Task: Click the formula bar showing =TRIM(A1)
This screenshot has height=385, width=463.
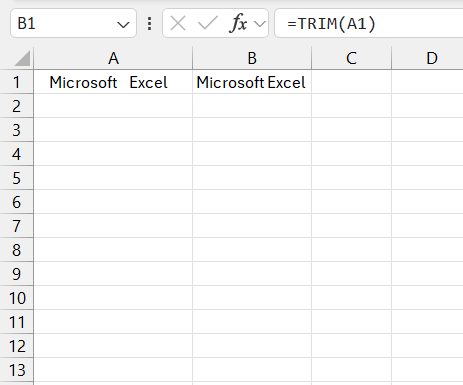Action: tap(368, 23)
